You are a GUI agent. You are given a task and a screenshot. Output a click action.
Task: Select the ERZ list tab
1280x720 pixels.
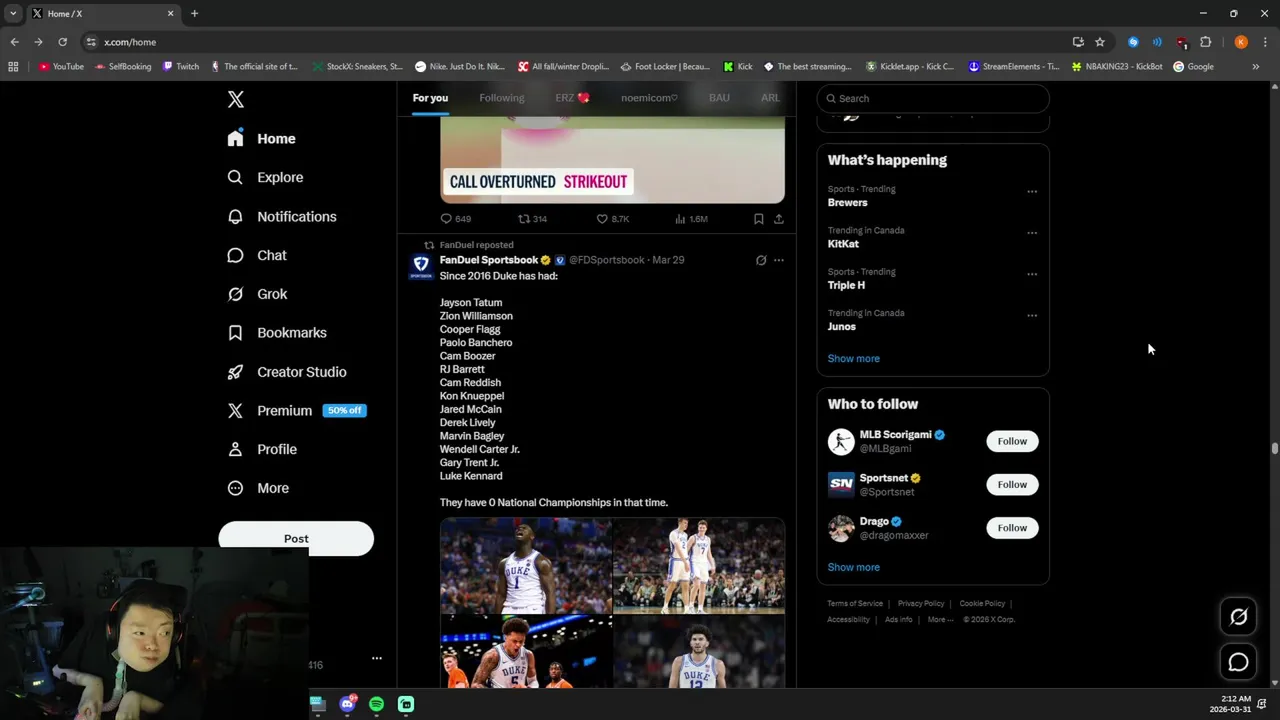[573, 98]
